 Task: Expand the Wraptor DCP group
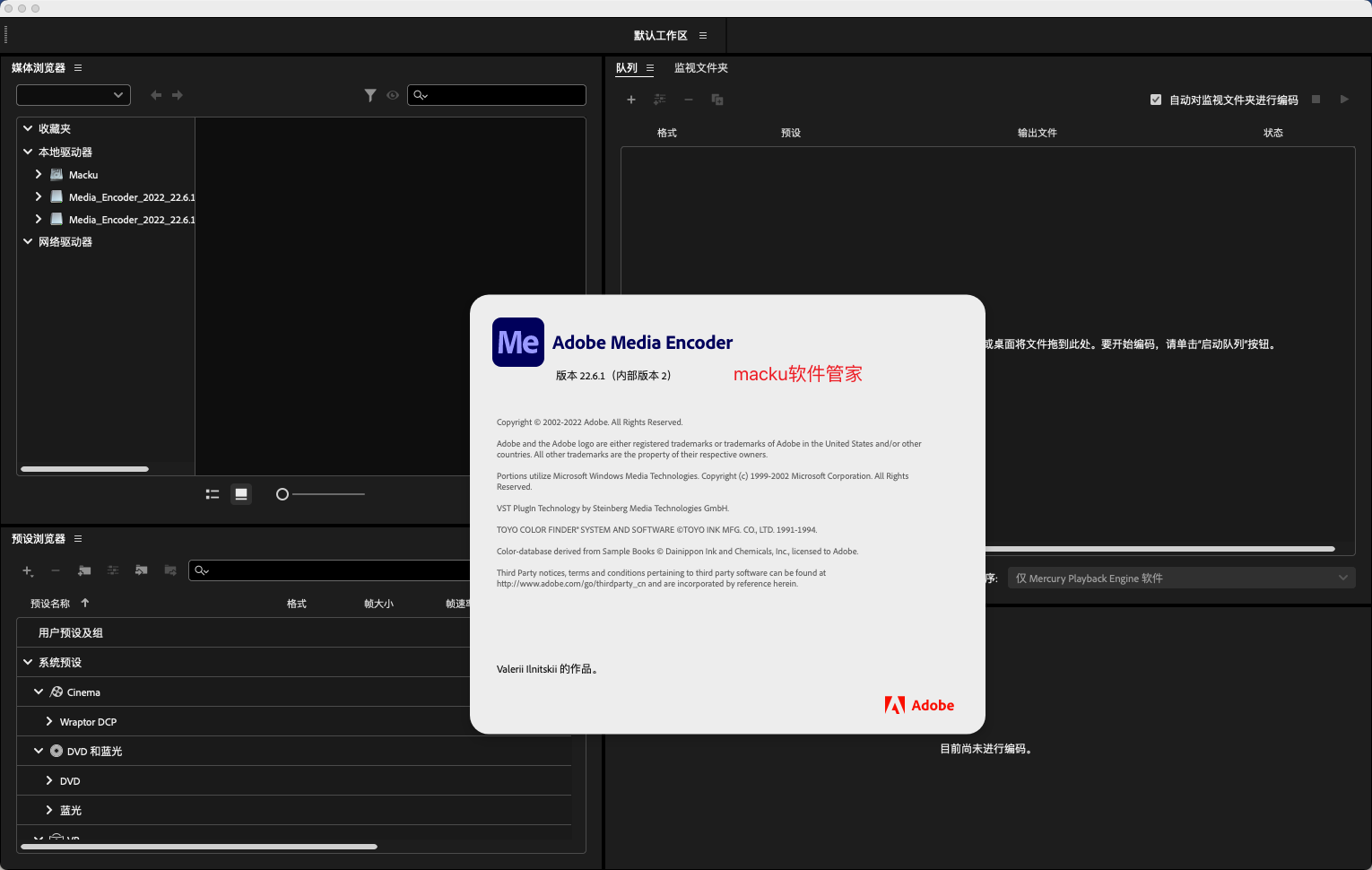pyautogui.click(x=49, y=722)
